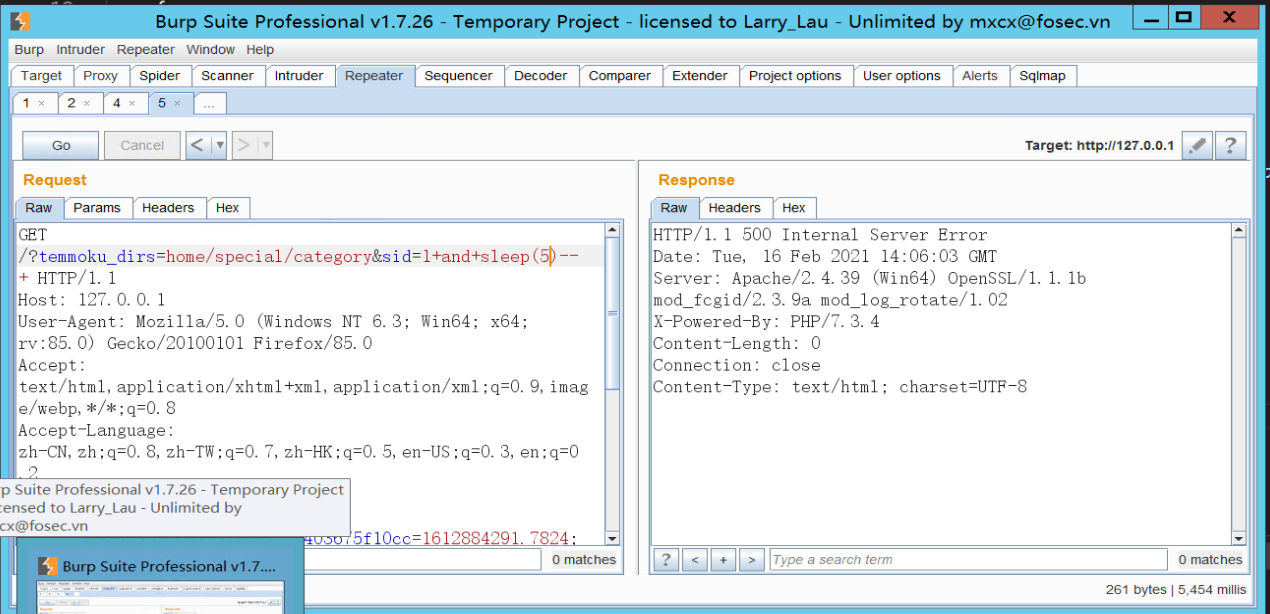Go to next match in response search
Image resolution: width=1270 pixels, height=614 pixels.
[x=751, y=560]
